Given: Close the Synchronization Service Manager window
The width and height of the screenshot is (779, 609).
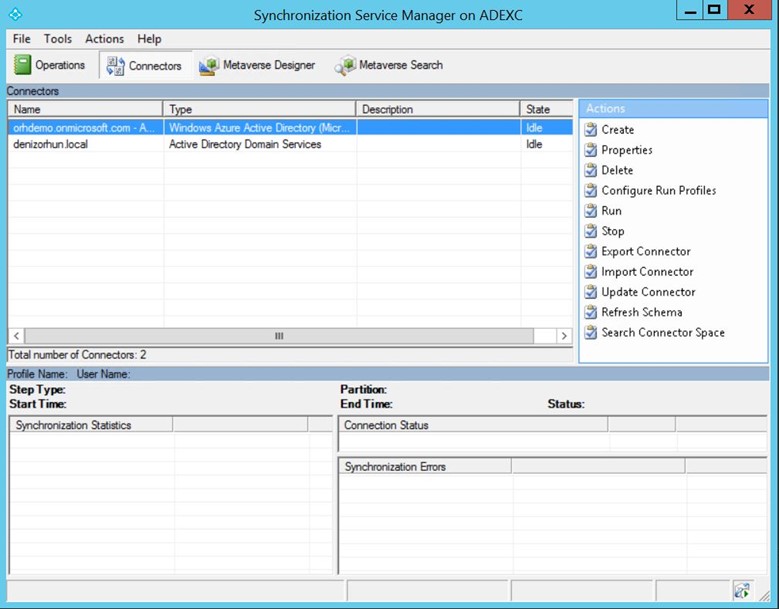Looking at the screenshot, I should coord(749,10).
